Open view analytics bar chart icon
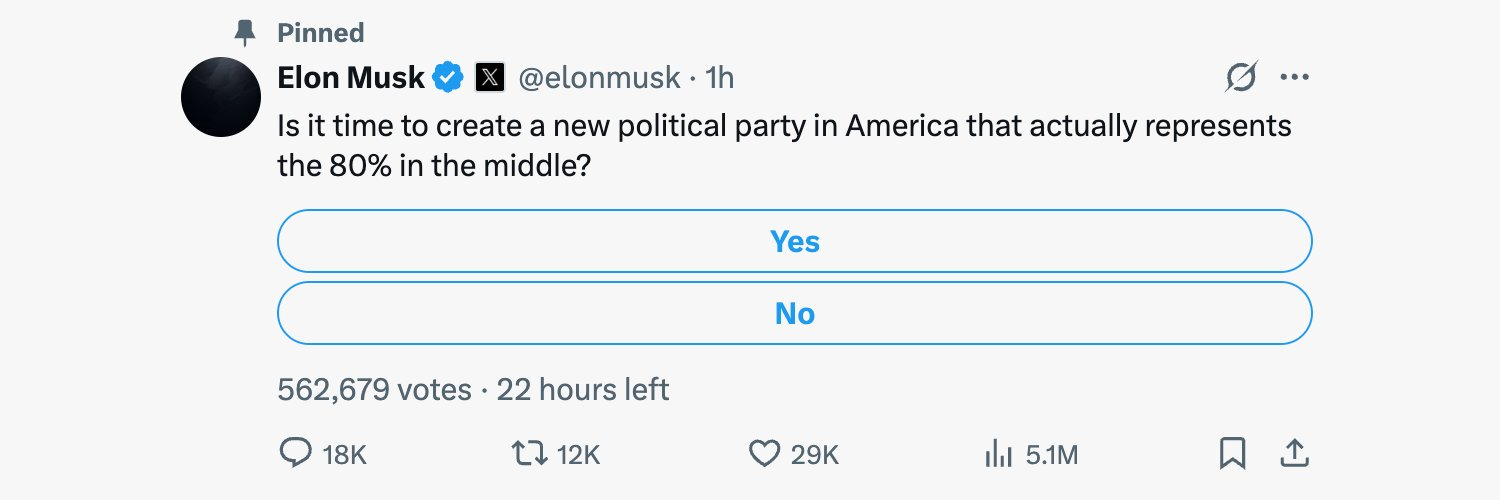The width and height of the screenshot is (1500, 500). tap(999, 455)
